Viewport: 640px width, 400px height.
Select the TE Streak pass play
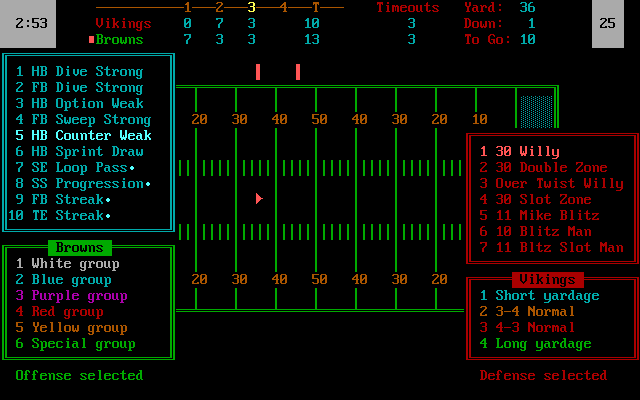pyautogui.click(x=60, y=215)
